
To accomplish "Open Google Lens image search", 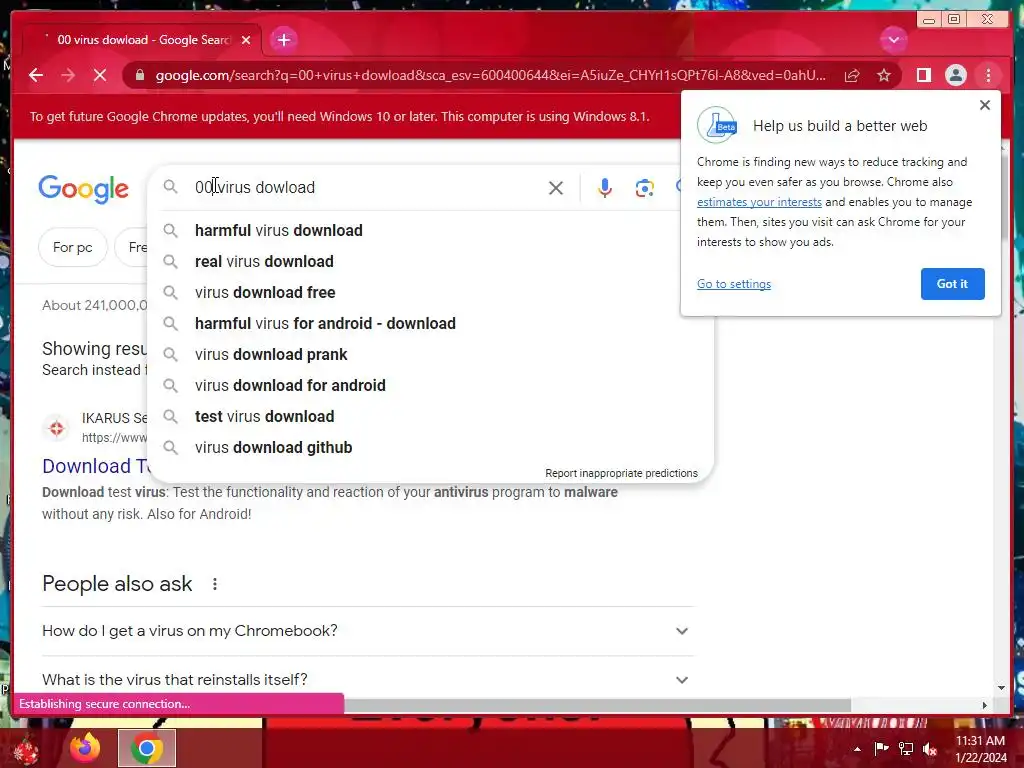I will (645, 188).
